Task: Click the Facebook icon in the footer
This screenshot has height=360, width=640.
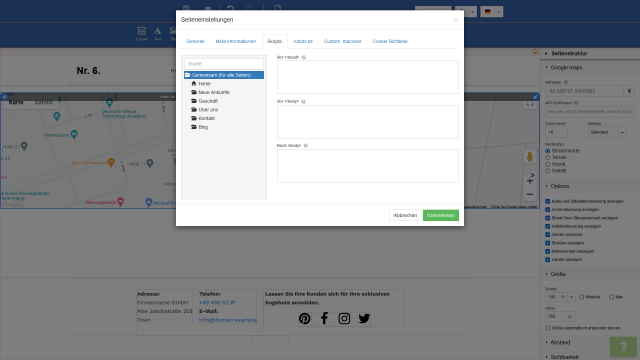Action: click(324, 318)
